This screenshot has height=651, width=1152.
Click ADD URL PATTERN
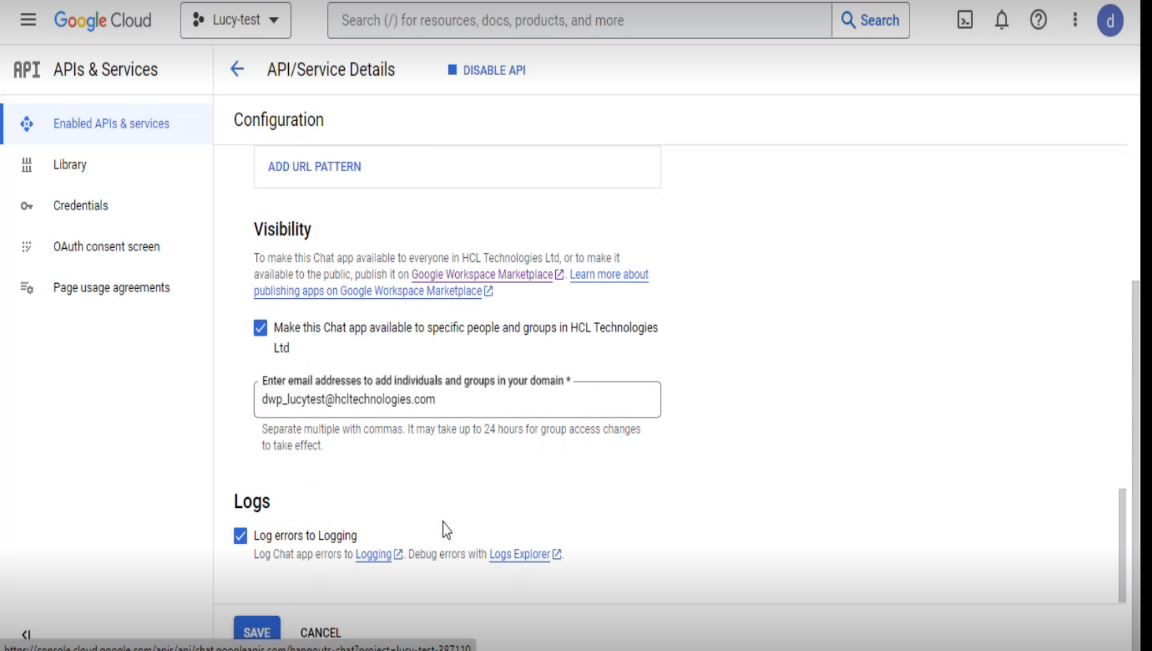pos(314,167)
